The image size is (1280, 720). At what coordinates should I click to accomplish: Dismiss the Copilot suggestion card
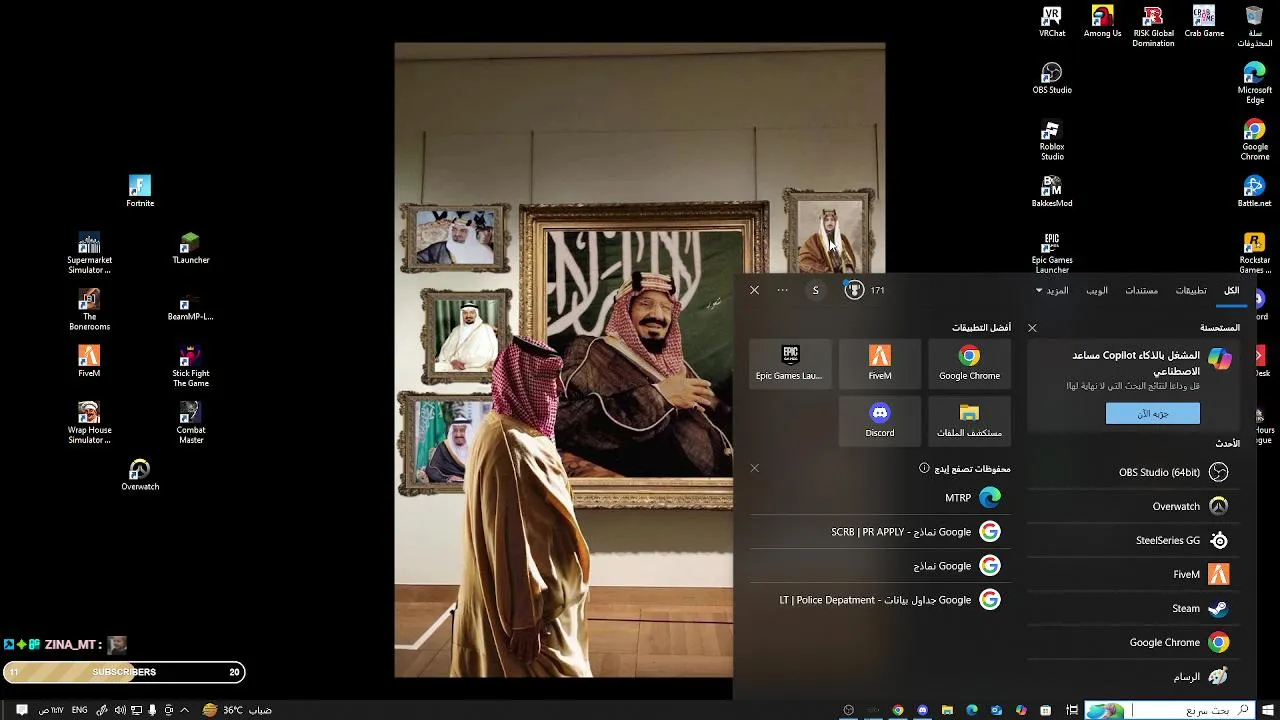[1032, 328]
